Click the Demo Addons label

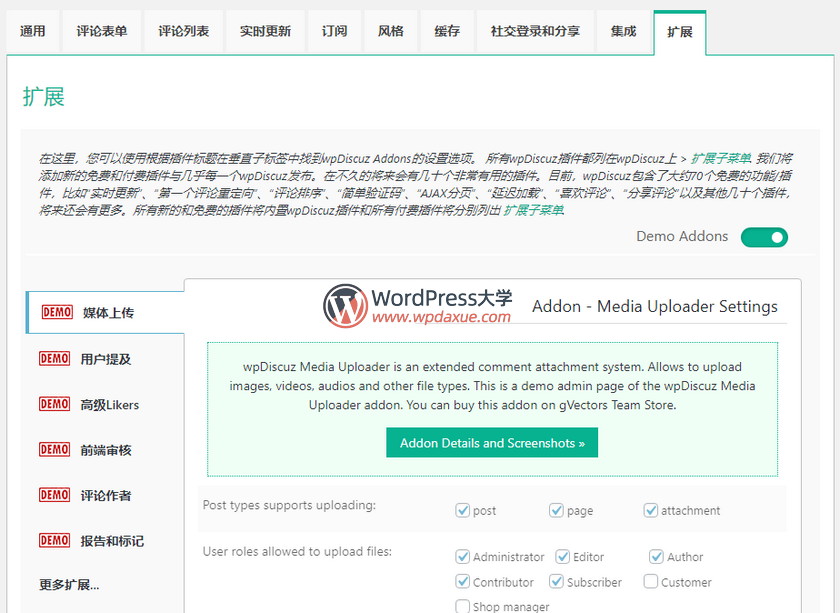point(682,236)
